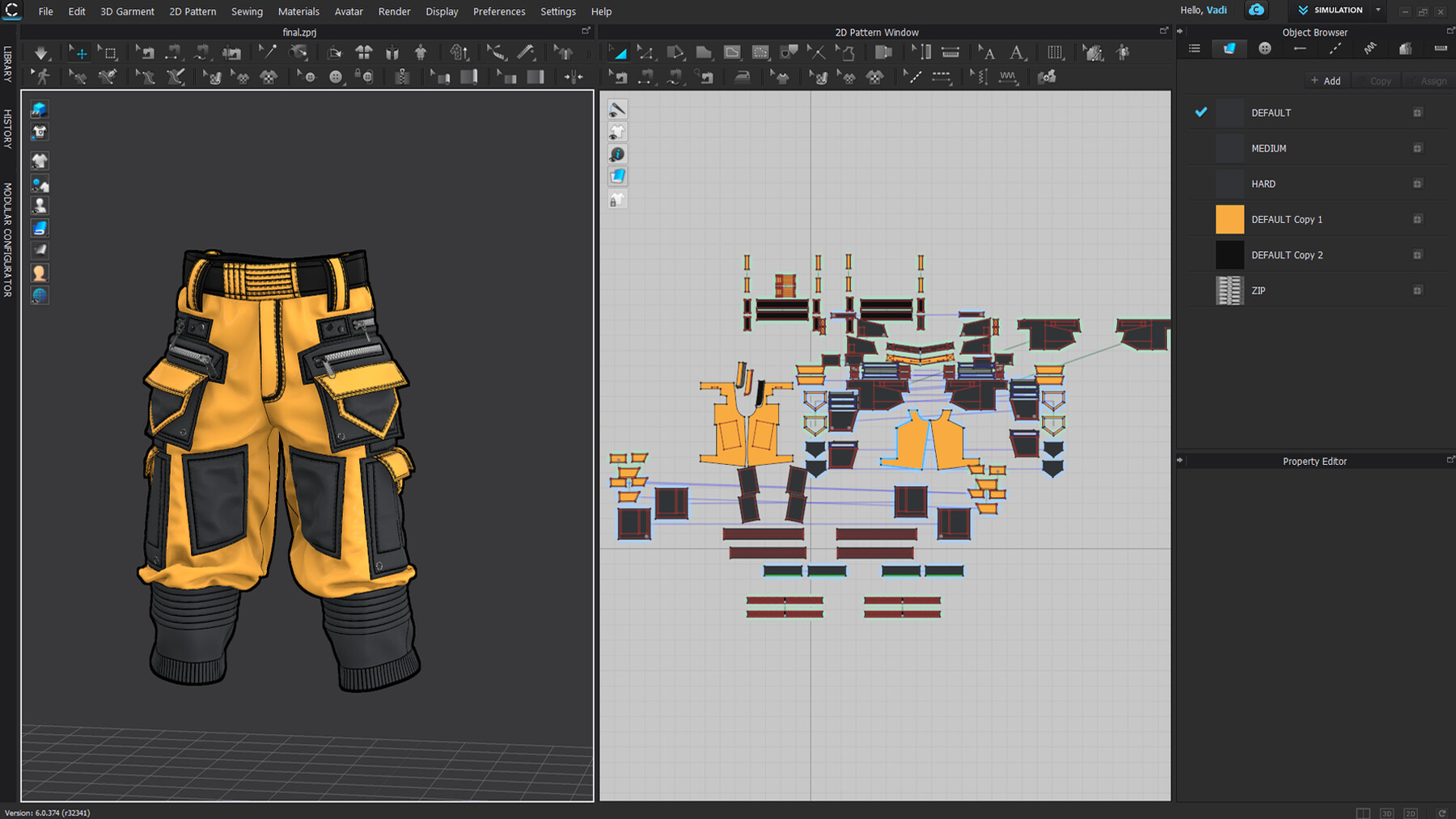The width and height of the screenshot is (1456, 819).
Task: Open the SIMULATION mode dropdown arrow
Action: [1378, 11]
